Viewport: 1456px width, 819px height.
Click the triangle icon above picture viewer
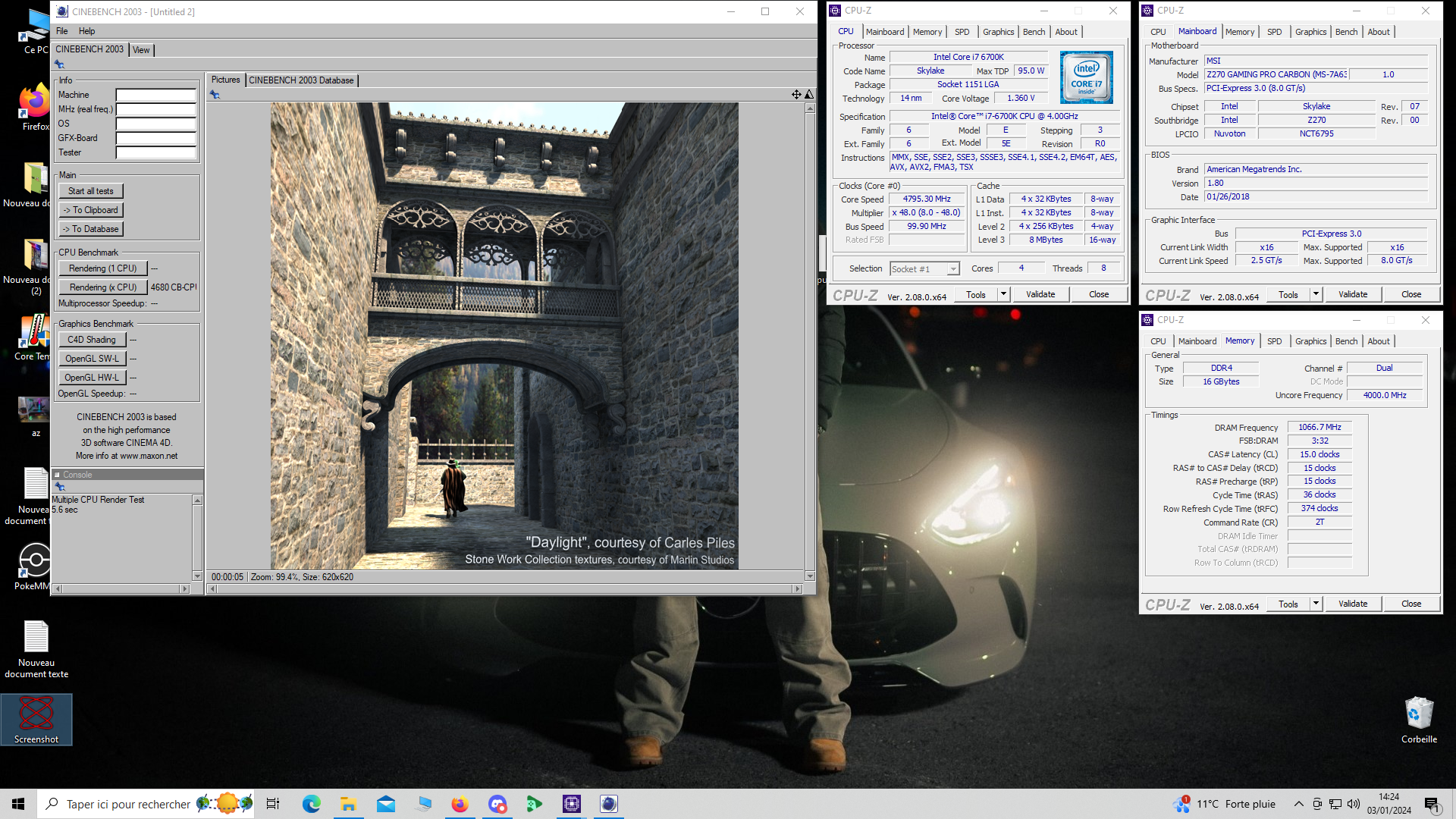(809, 94)
